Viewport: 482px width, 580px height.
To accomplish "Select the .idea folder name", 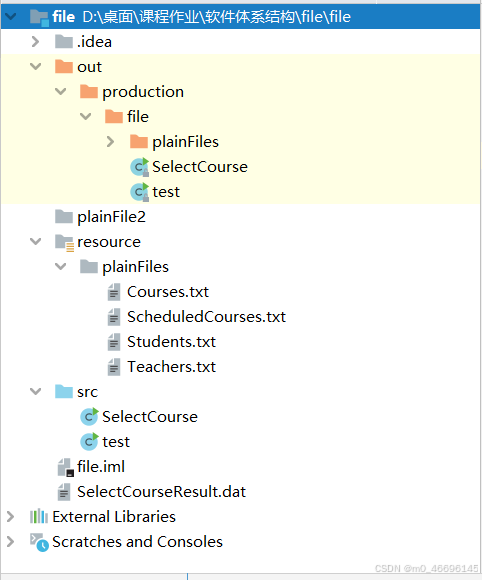I will click(x=94, y=42).
